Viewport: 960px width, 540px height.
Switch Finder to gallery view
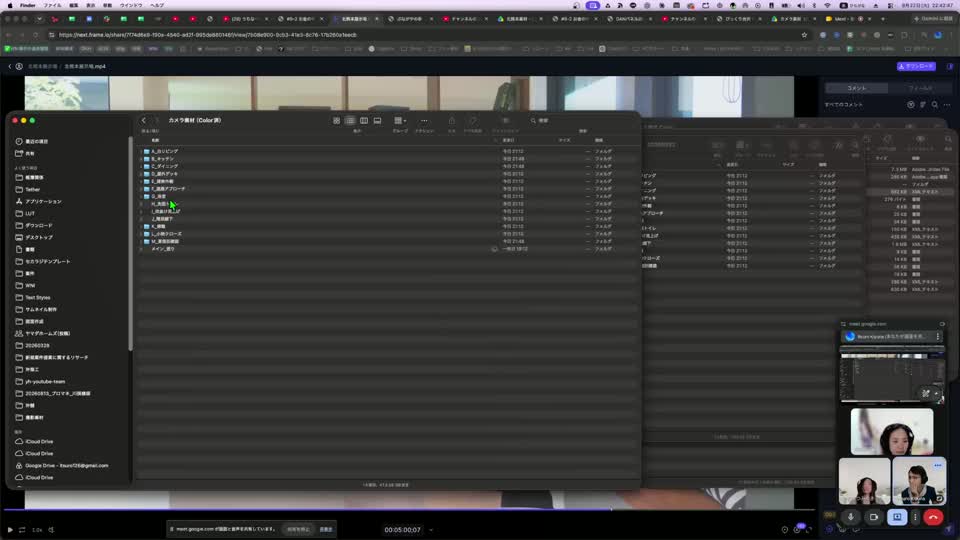(x=377, y=121)
